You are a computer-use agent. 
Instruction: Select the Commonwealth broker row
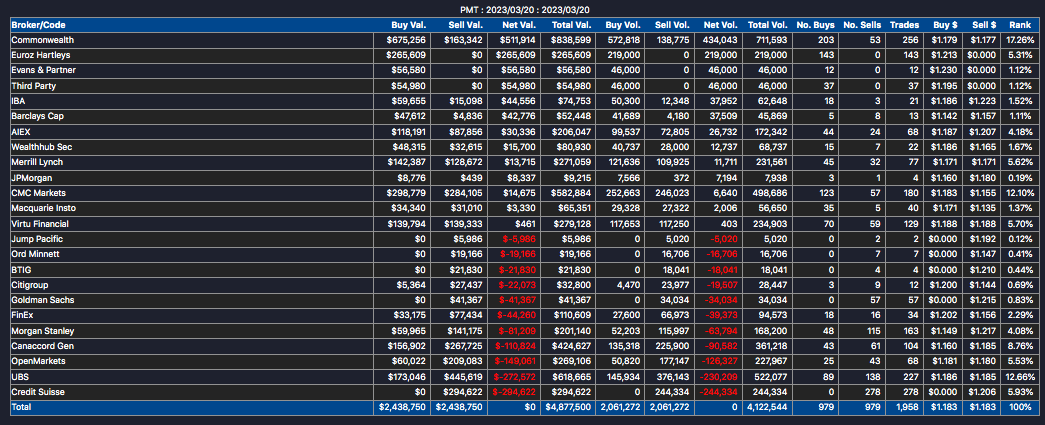click(522, 40)
